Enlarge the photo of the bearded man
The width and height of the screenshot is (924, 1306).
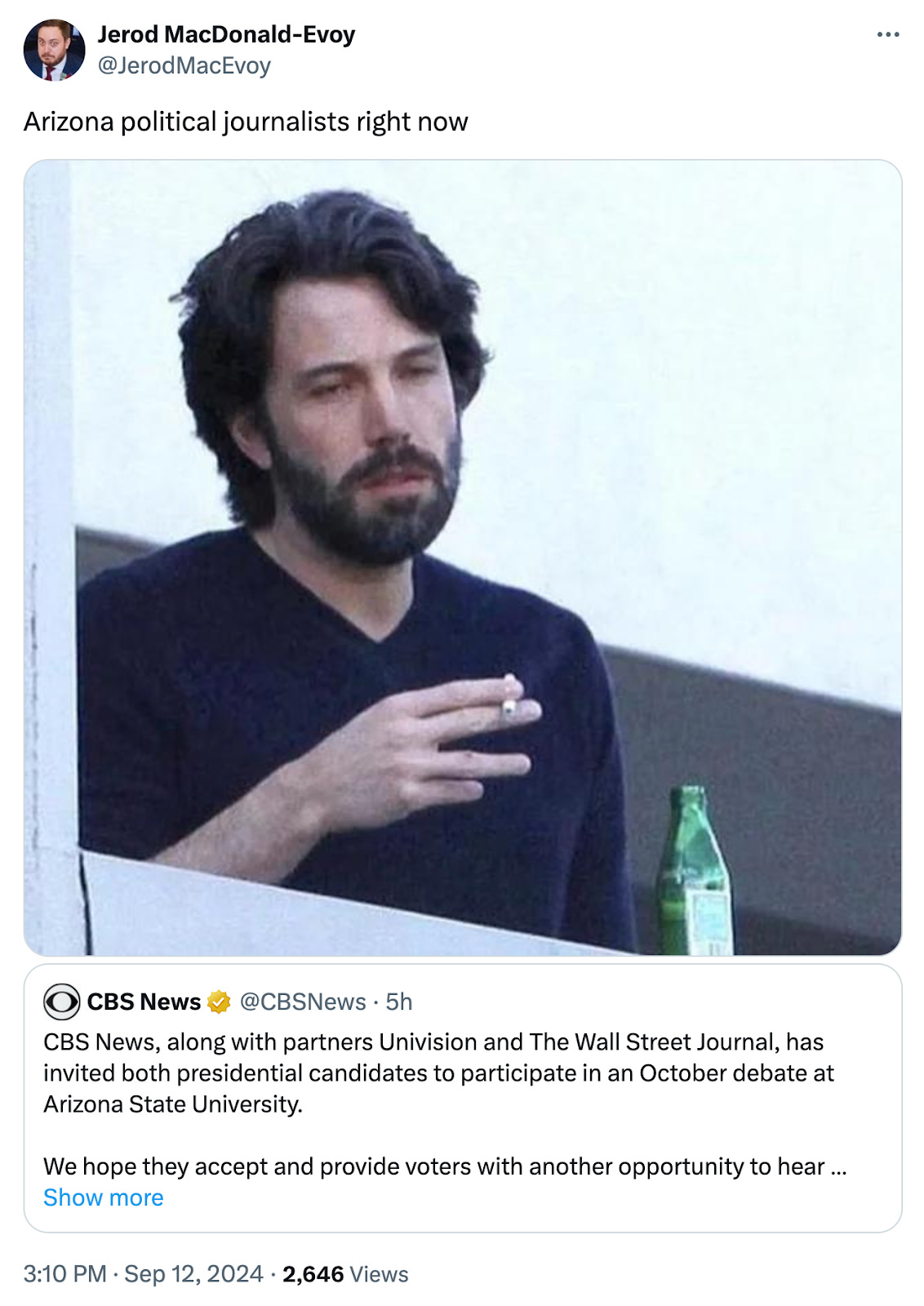pos(463,557)
